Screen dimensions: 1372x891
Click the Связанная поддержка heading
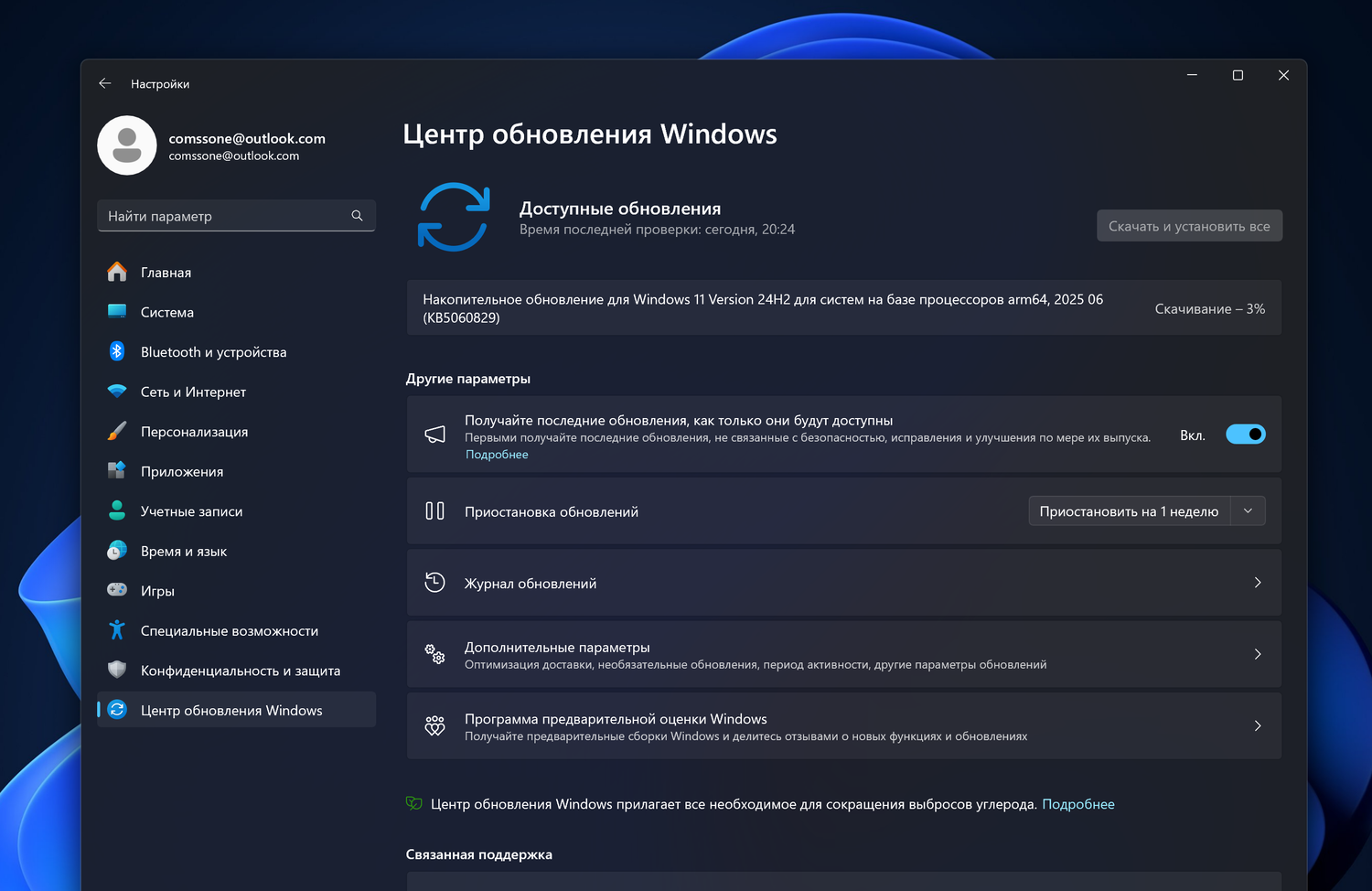(x=479, y=854)
